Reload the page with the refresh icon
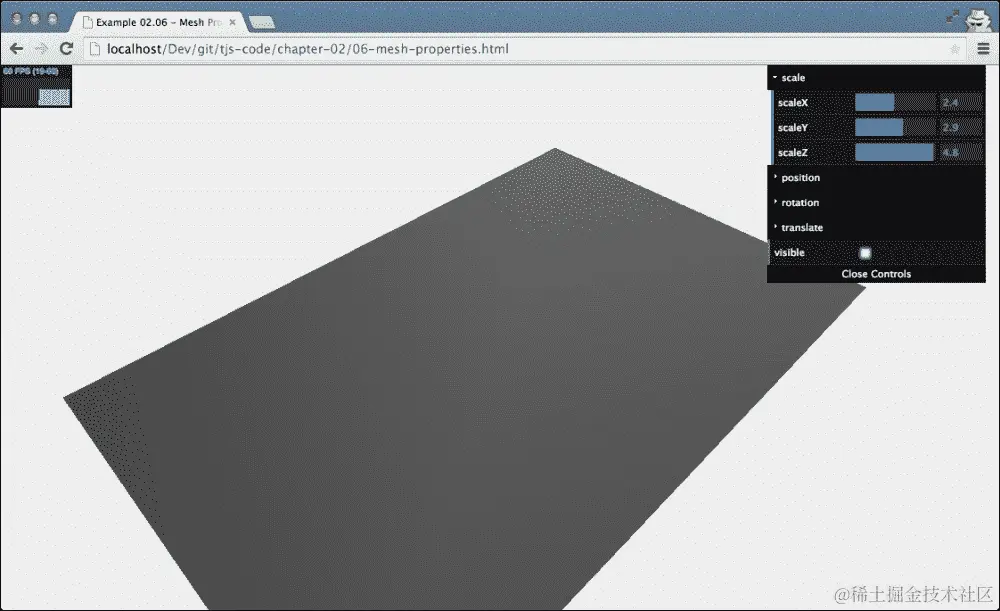Screen dimensions: 1000x611 tap(66, 48)
